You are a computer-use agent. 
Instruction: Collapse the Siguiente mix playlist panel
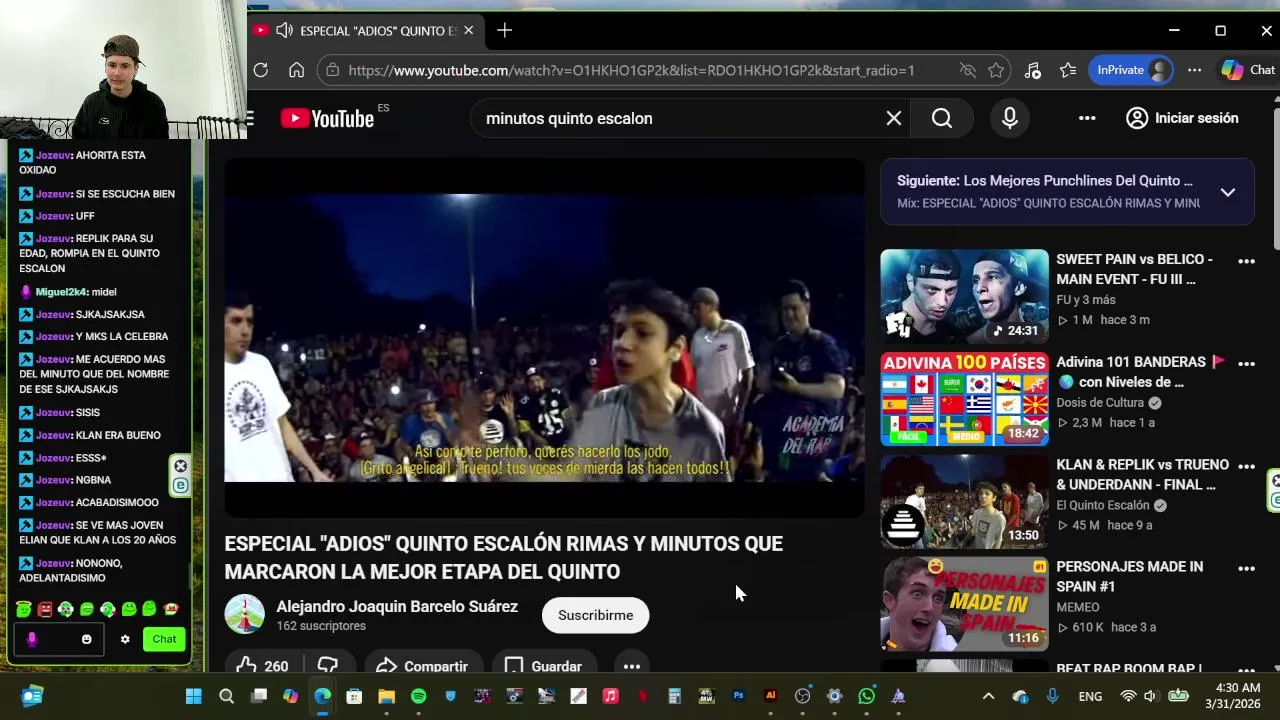(x=1227, y=192)
